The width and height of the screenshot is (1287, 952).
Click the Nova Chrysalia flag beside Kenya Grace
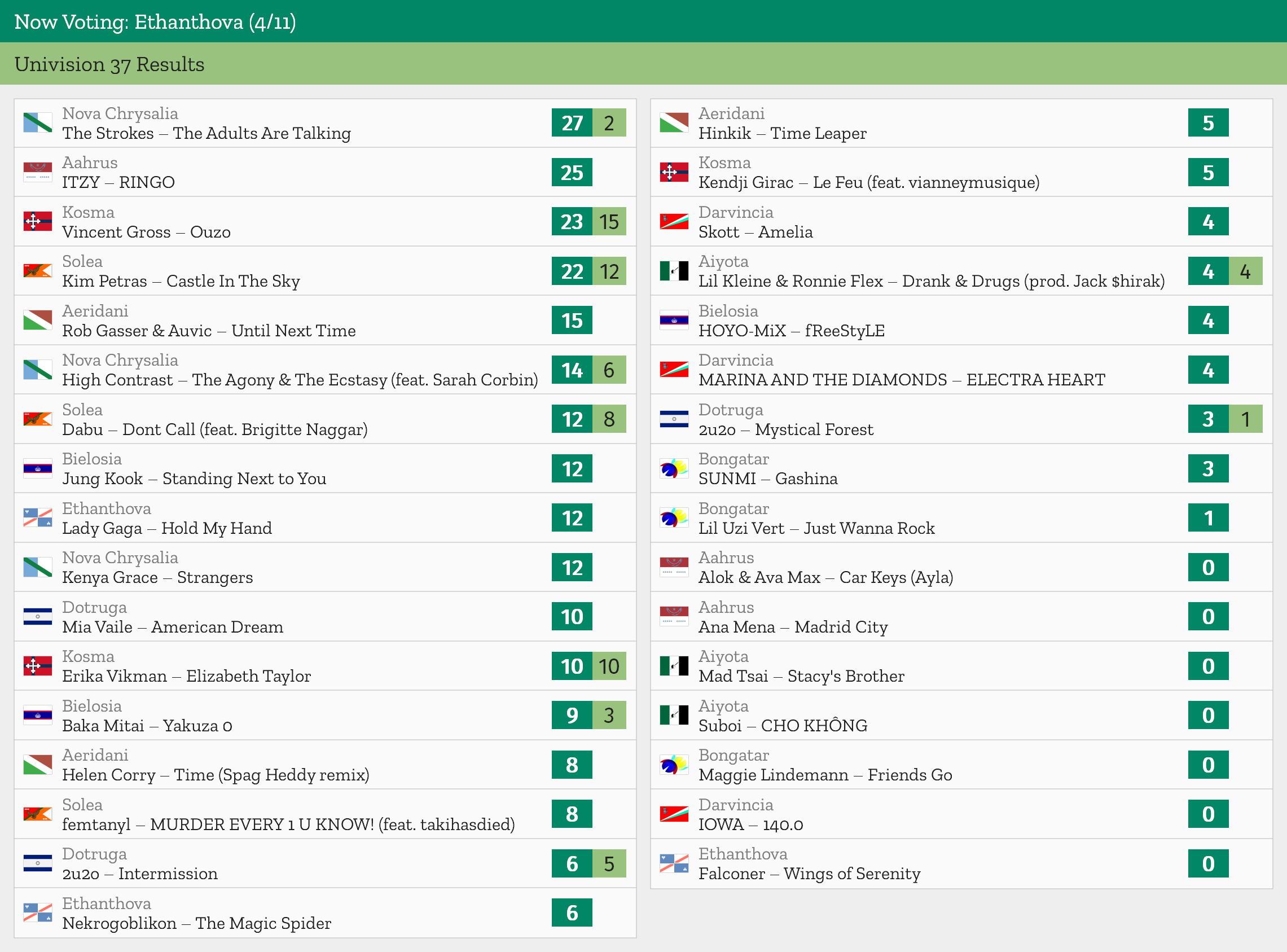[37, 567]
